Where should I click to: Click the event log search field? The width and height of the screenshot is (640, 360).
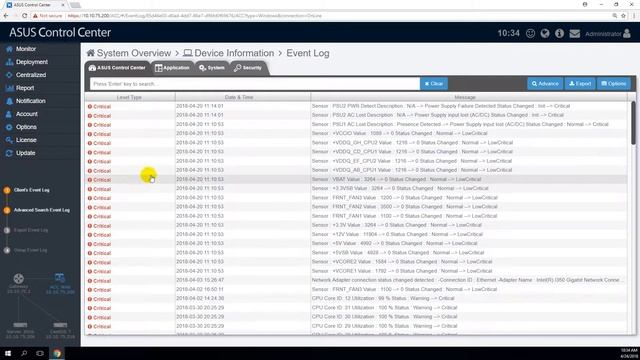point(255,84)
